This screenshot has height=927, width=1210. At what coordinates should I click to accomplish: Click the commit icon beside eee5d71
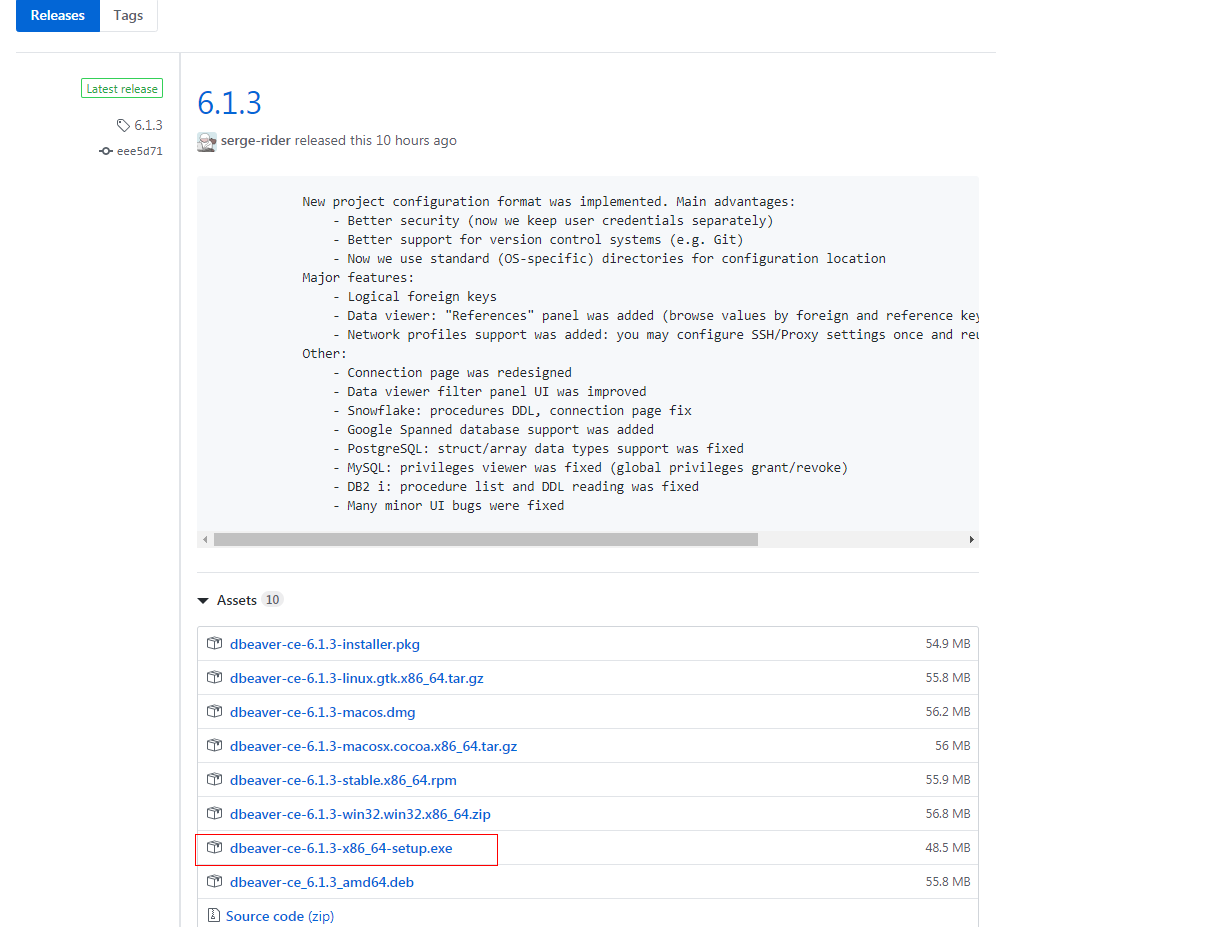click(106, 151)
